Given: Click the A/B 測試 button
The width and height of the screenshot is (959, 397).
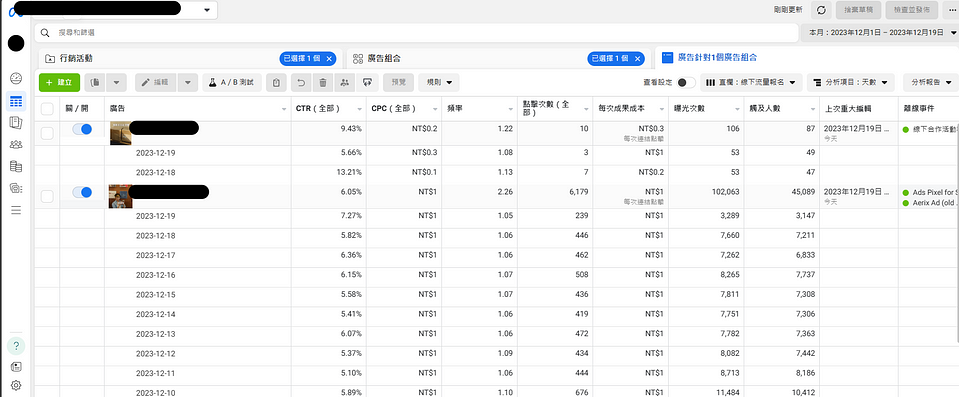Looking at the screenshot, I should click(x=232, y=82).
